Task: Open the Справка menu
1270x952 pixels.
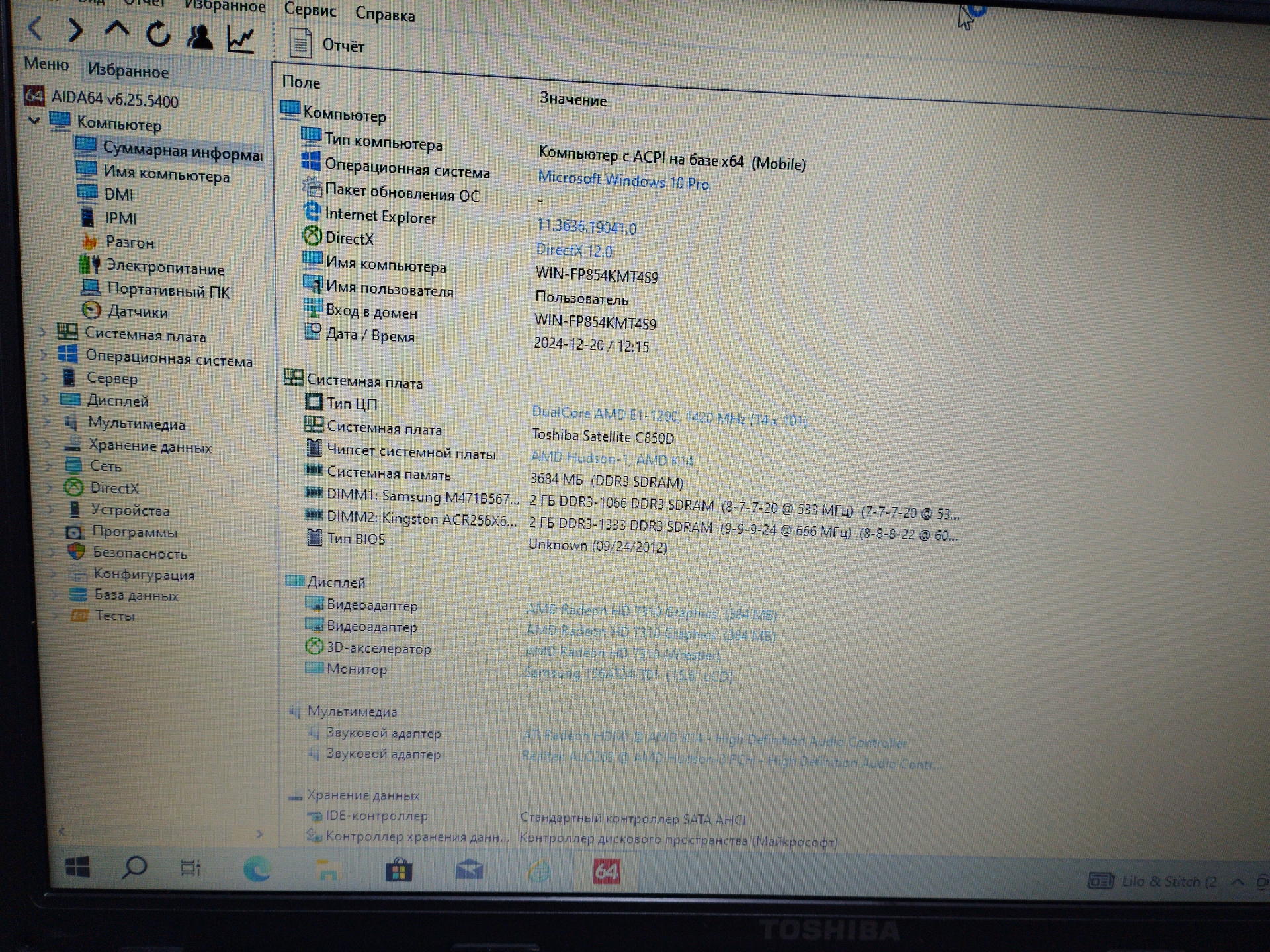Action: click(x=385, y=14)
